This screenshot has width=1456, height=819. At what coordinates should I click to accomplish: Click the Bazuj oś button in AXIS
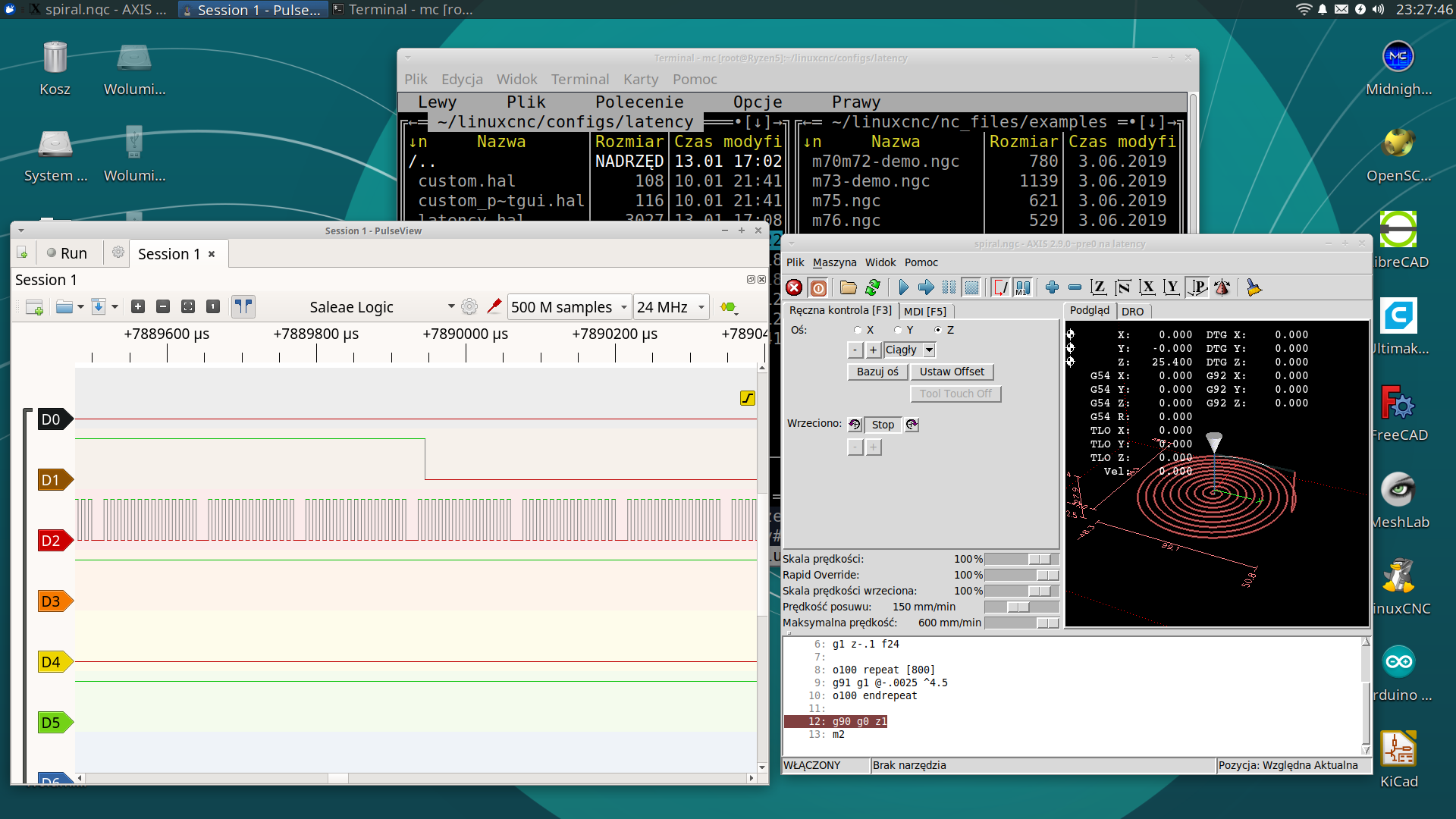[877, 371]
